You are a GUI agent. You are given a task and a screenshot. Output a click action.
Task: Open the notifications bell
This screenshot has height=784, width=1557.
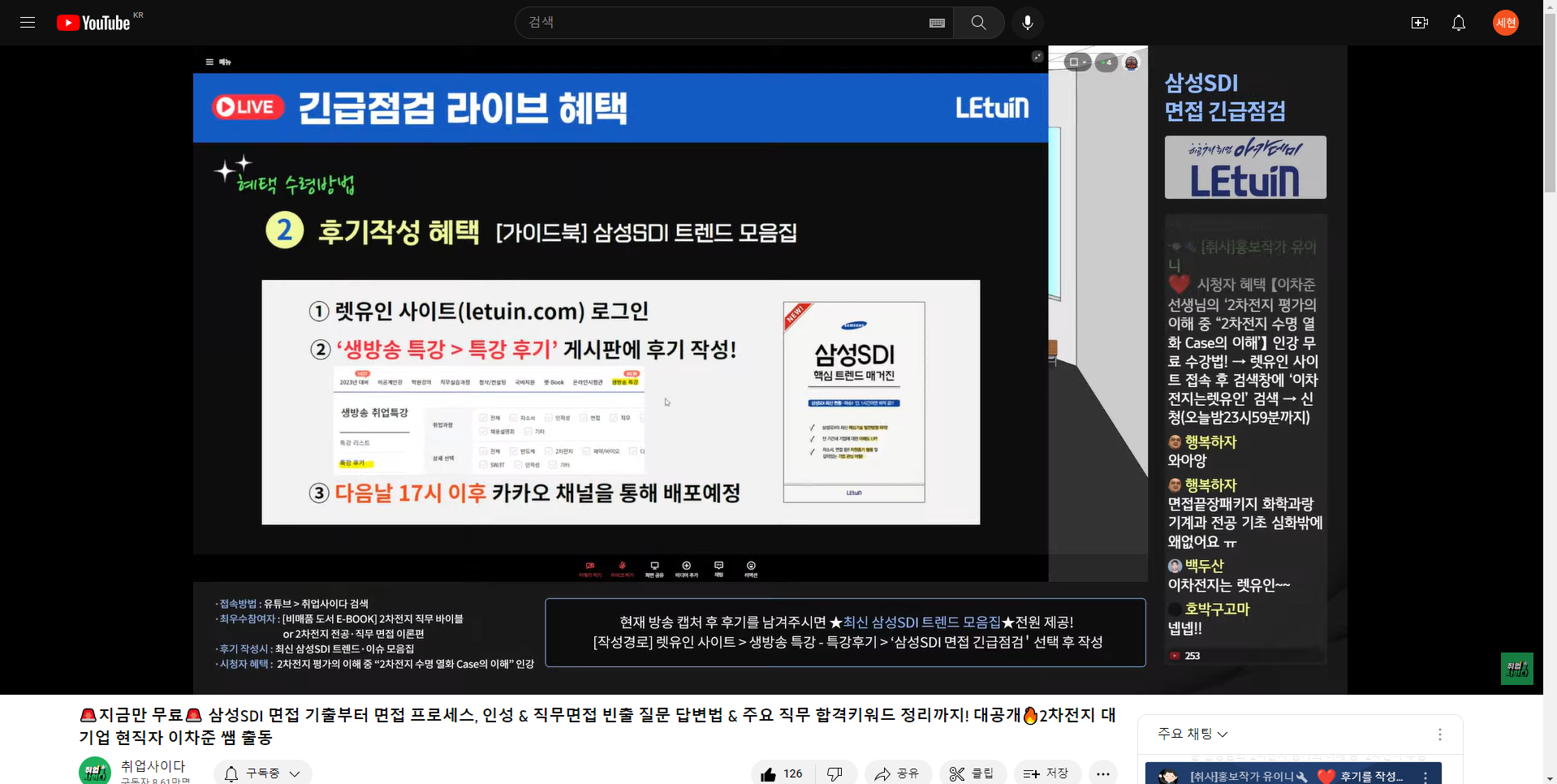pos(1458,23)
